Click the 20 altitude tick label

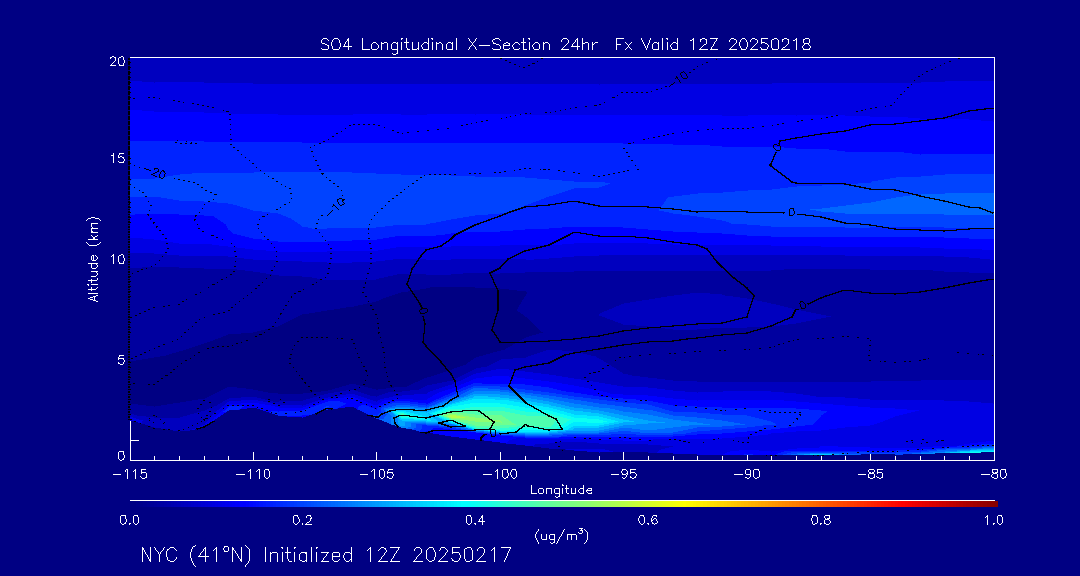point(116,61)
